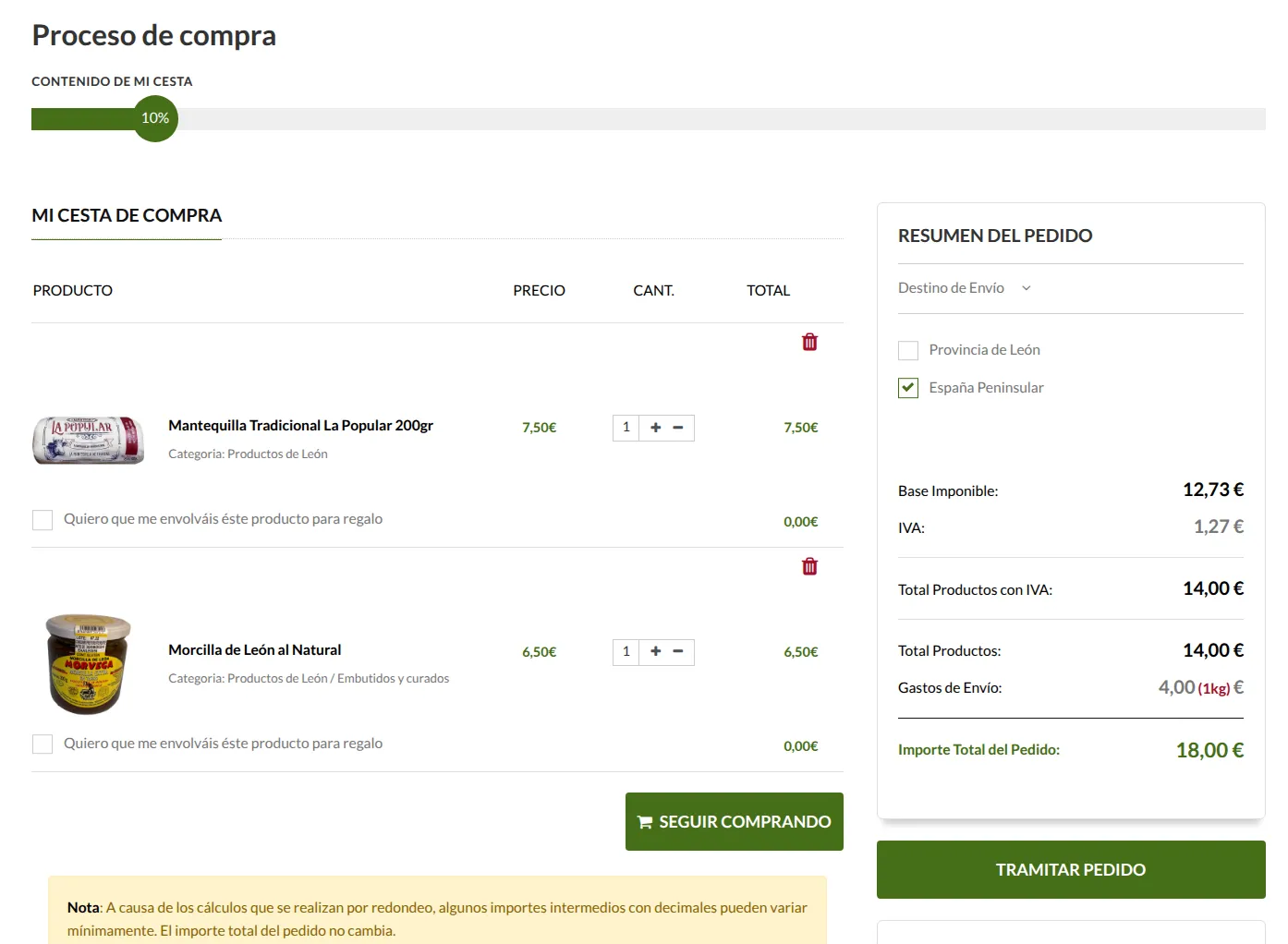Click the Total Productos con IVA label
Viewport: 1288px width, 944px height.
[975, 589]
